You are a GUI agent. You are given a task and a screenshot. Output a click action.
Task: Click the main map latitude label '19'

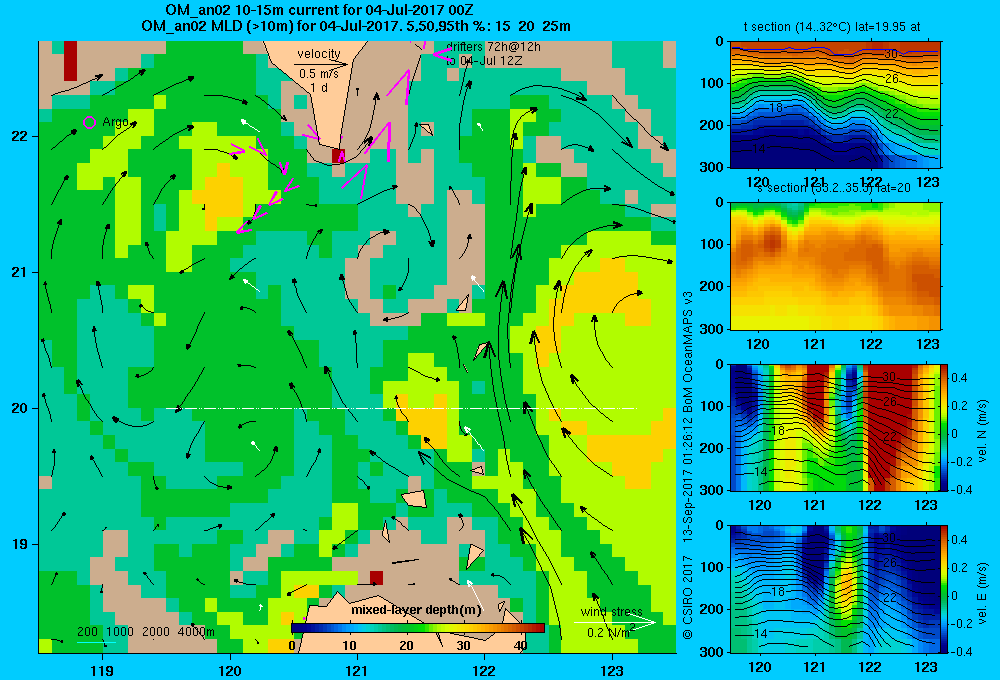pos(20,544)
